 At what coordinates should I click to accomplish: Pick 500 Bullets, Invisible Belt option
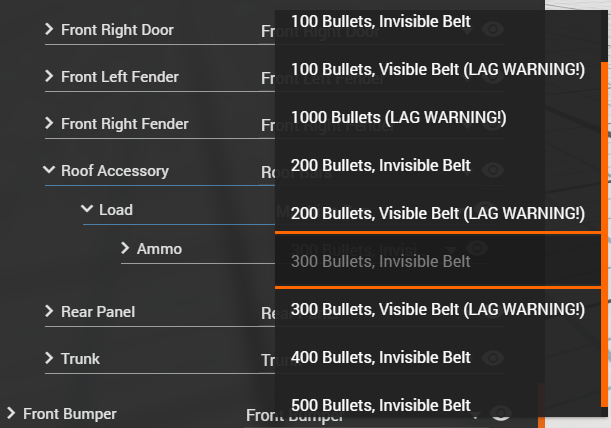point(380,405)
